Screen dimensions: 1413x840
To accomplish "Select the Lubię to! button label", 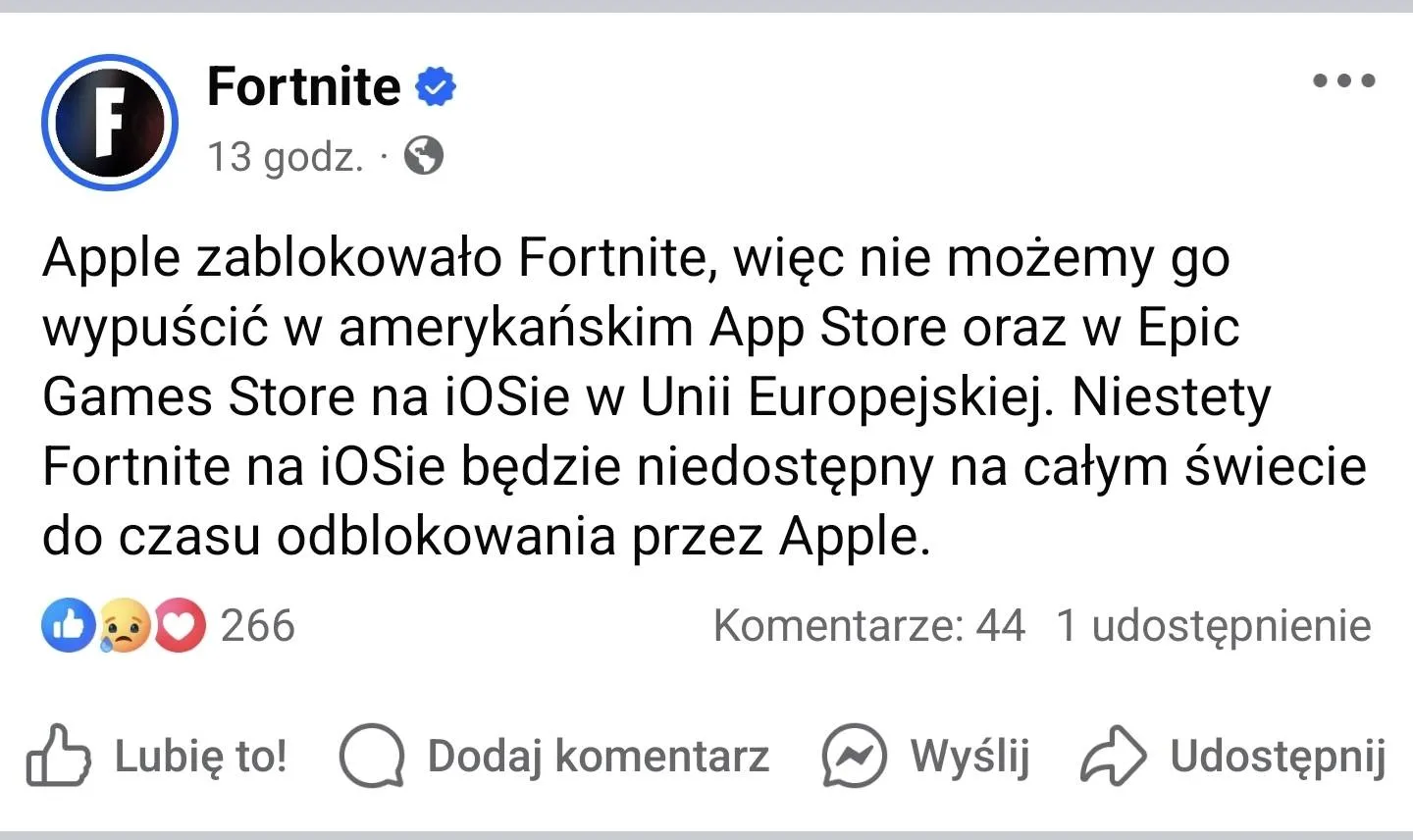I will tap(201, 757).
